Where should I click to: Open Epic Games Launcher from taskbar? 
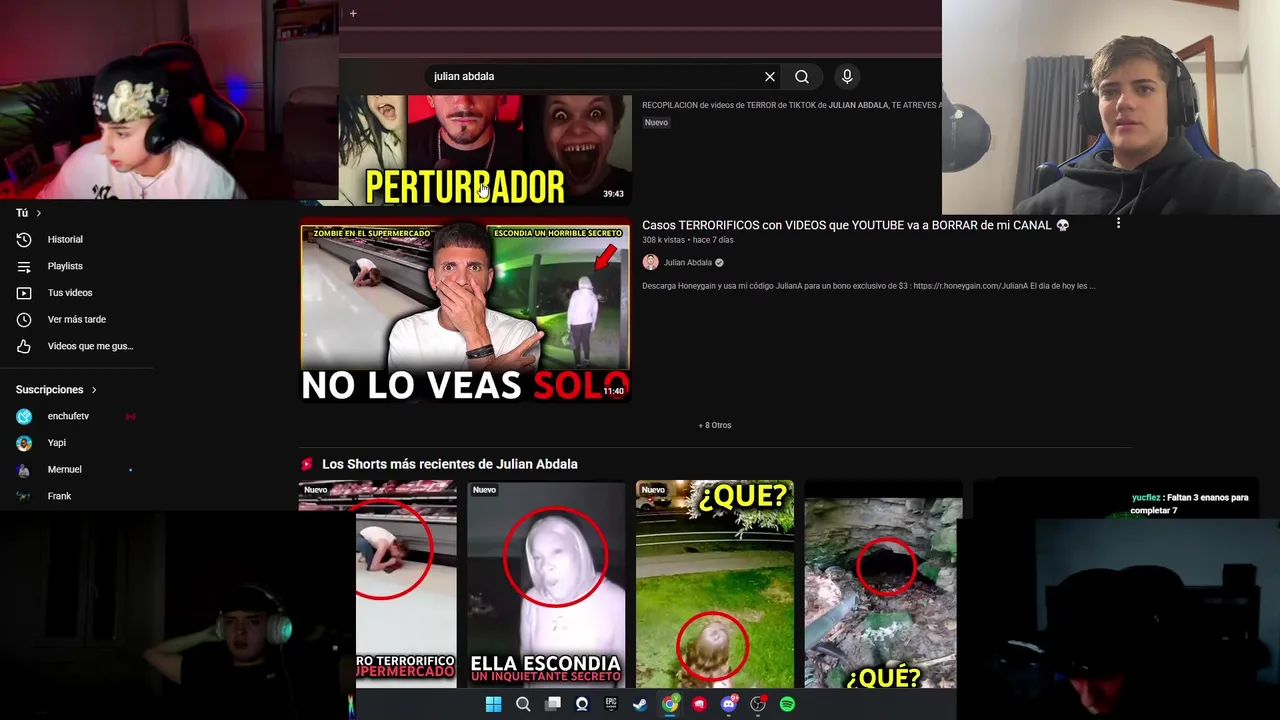point(611,704)
